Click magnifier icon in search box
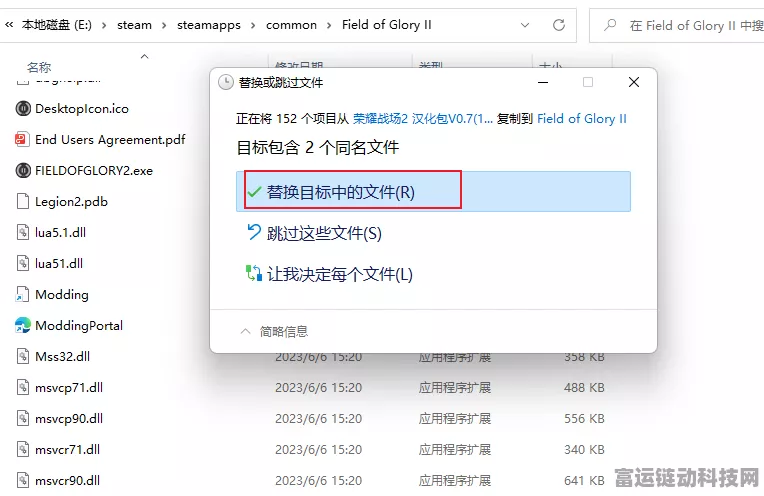The height and width of the screenshot is (496, 764). [x=610, y=25]
